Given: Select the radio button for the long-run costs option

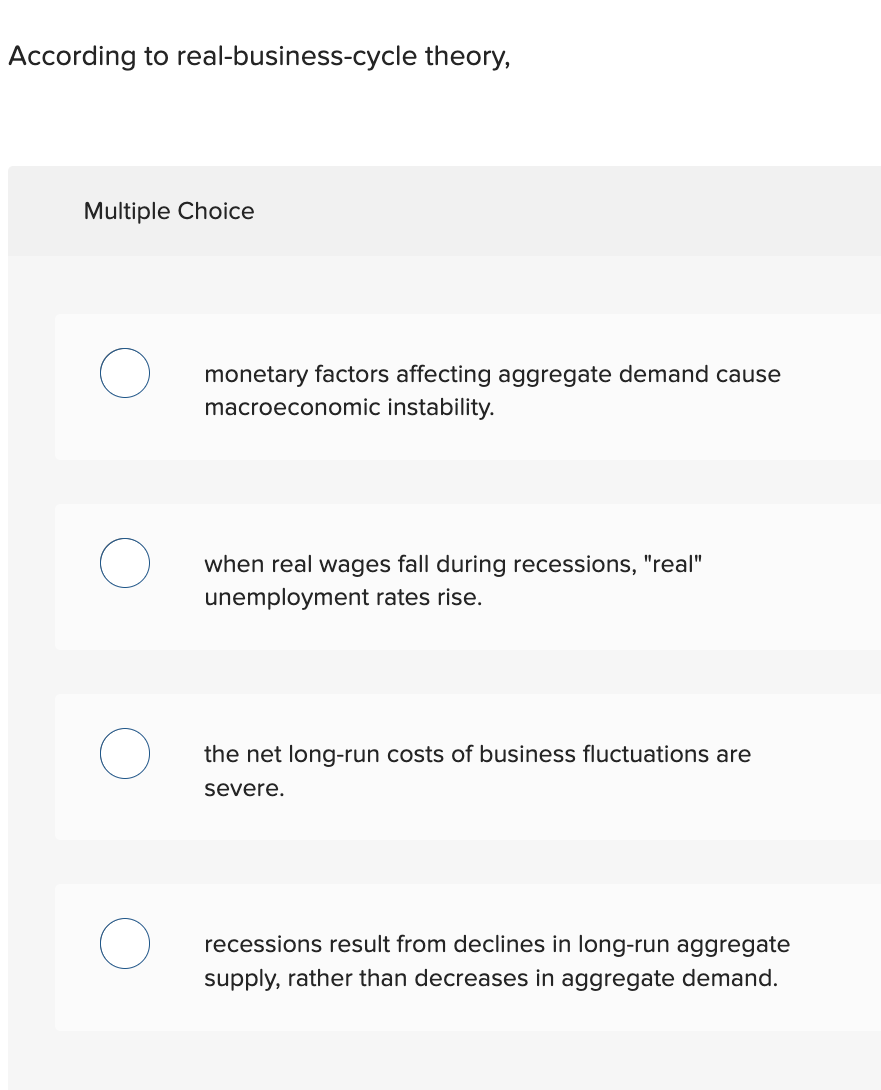Looking at the screenshot, I should 124,753.
